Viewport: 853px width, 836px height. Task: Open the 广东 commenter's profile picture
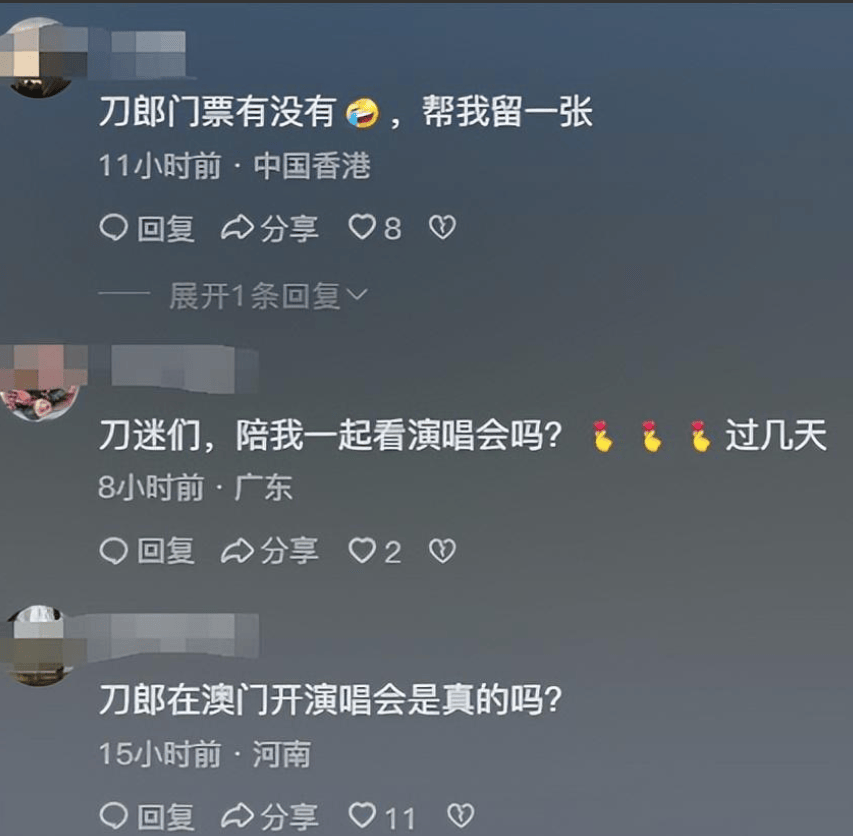(39, 382)
